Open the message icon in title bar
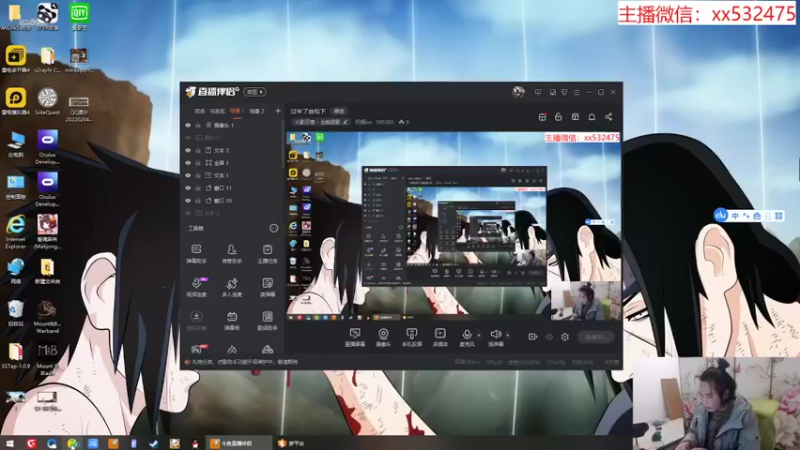The width and height of the screenshot is (800, 450). pos(538,92)
